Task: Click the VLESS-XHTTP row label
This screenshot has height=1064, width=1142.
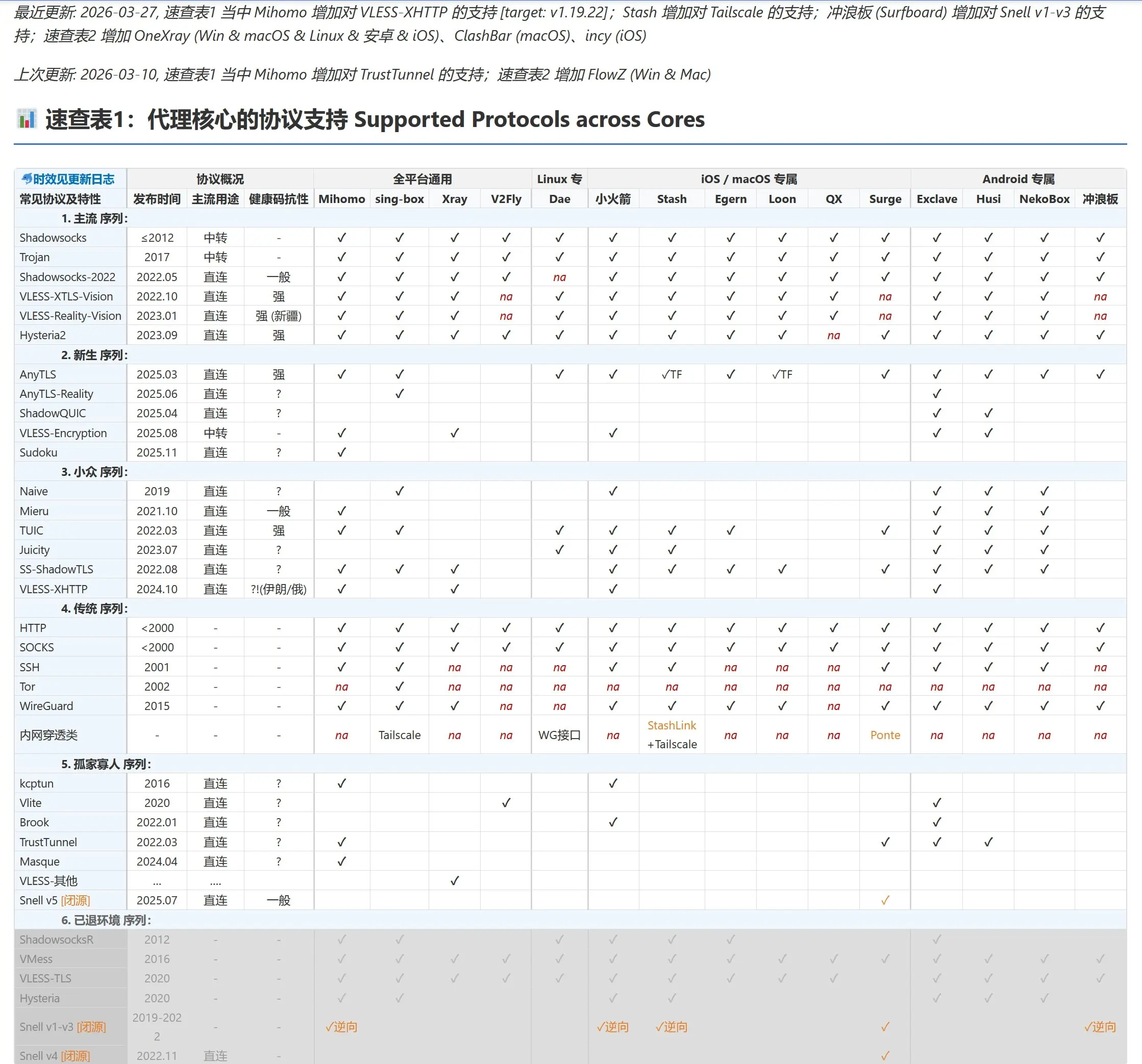Action: point(53,589)
